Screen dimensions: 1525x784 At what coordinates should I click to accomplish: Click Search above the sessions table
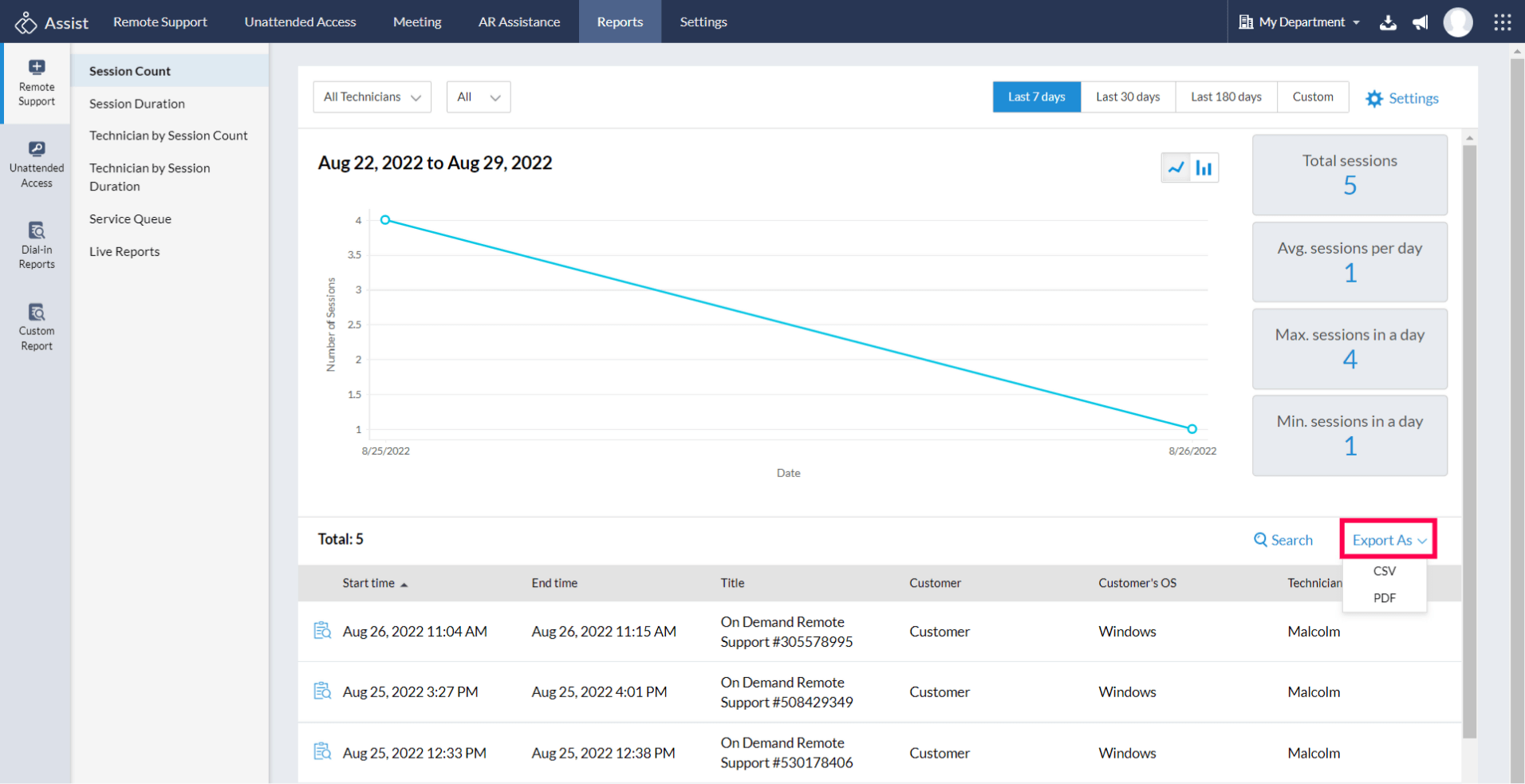(1283, 540)
